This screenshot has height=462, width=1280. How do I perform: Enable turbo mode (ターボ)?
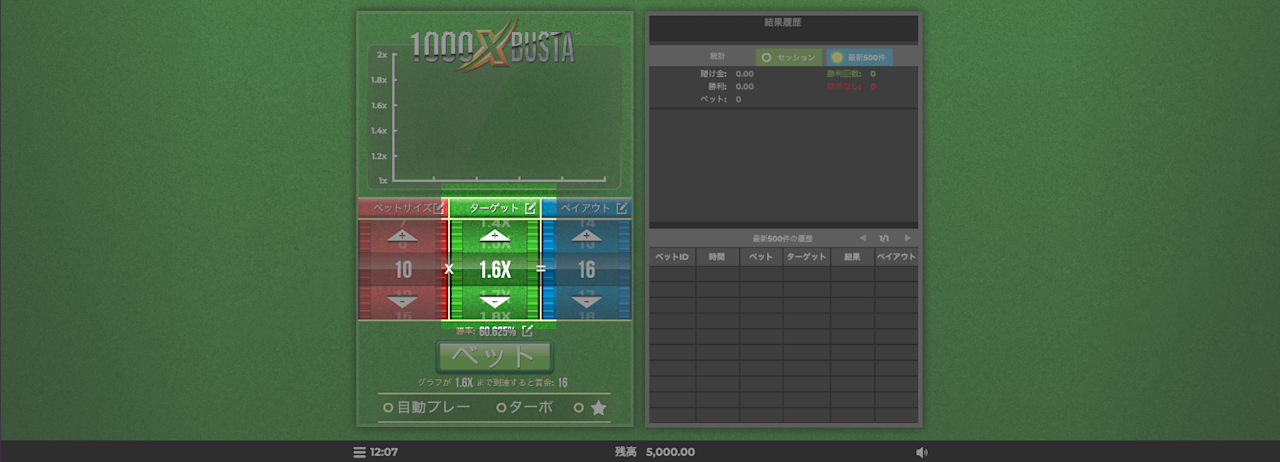click(x=525, y=408)
